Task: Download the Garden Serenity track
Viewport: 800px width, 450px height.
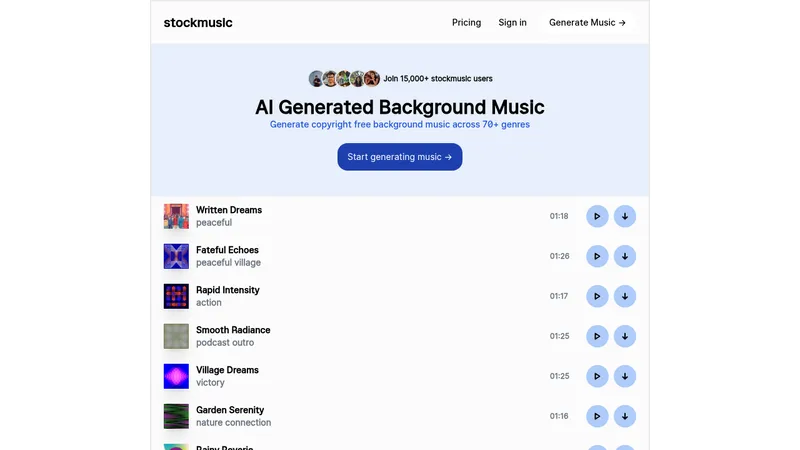Action: click(624, 416)
